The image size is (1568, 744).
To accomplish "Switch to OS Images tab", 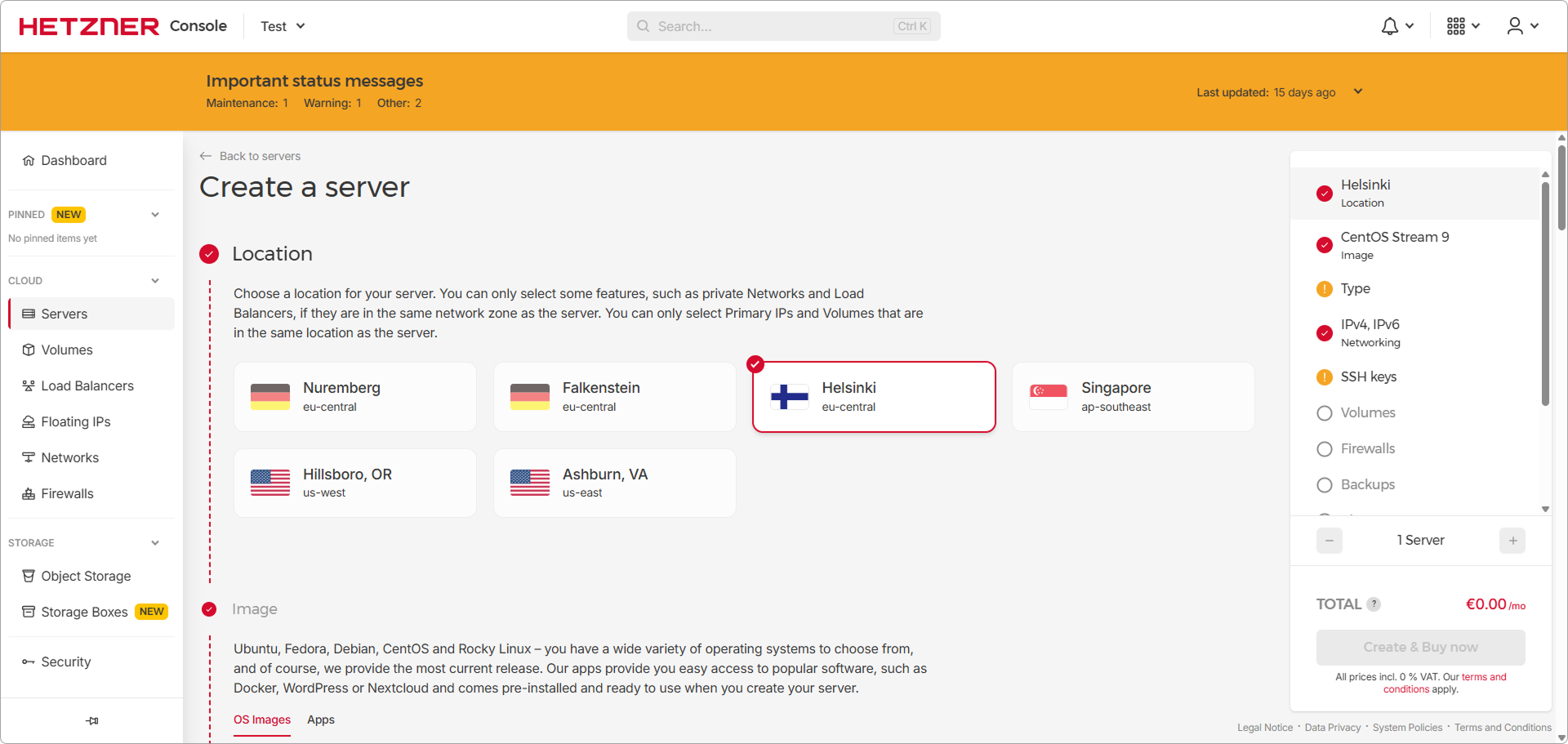I will click(x=262, y=719).
